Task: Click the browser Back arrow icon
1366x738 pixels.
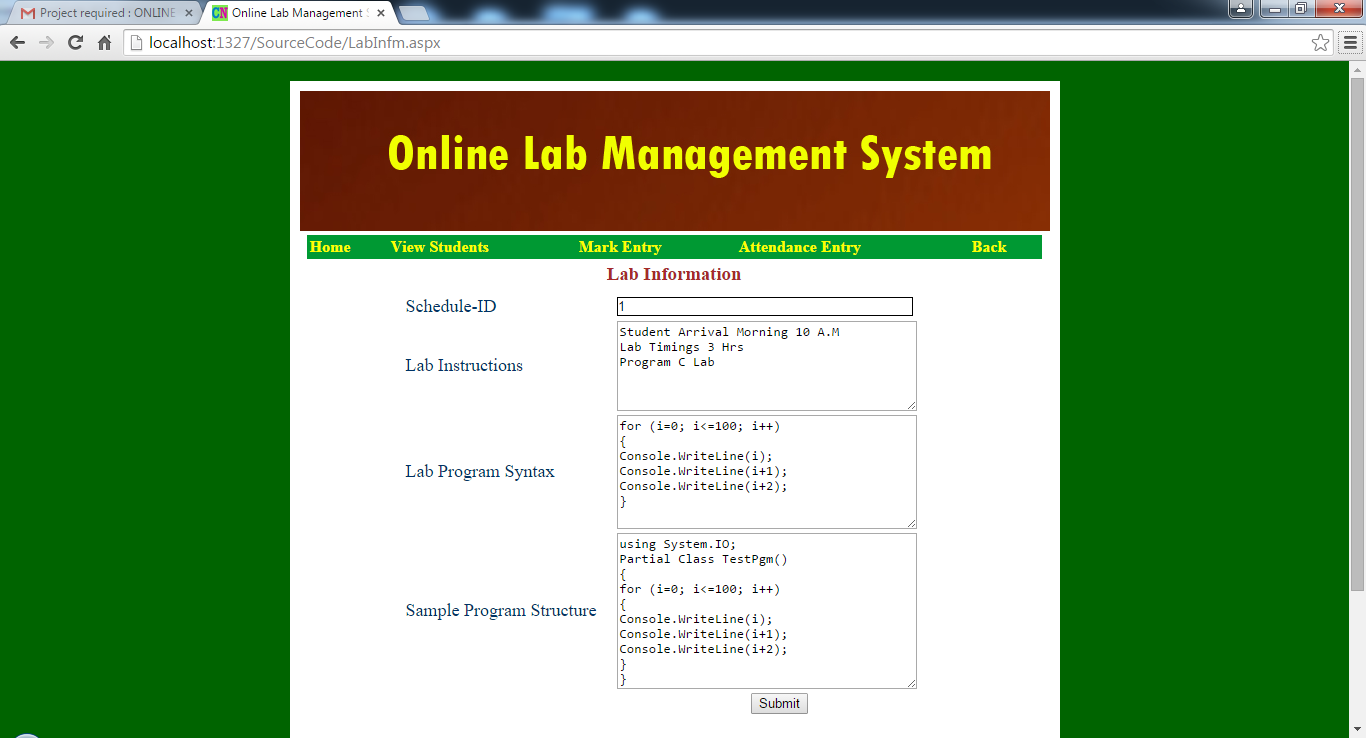Action: tap(17, 43)
